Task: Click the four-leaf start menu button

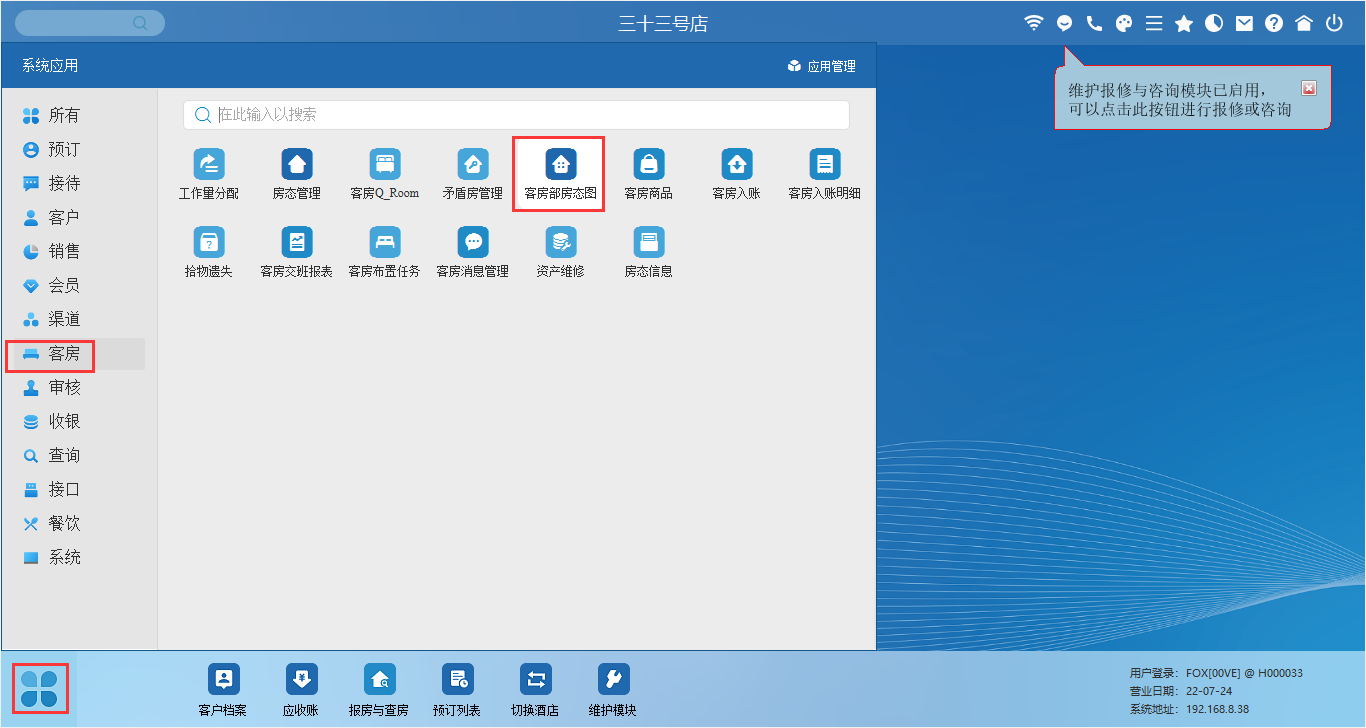Action: point(40,688)
